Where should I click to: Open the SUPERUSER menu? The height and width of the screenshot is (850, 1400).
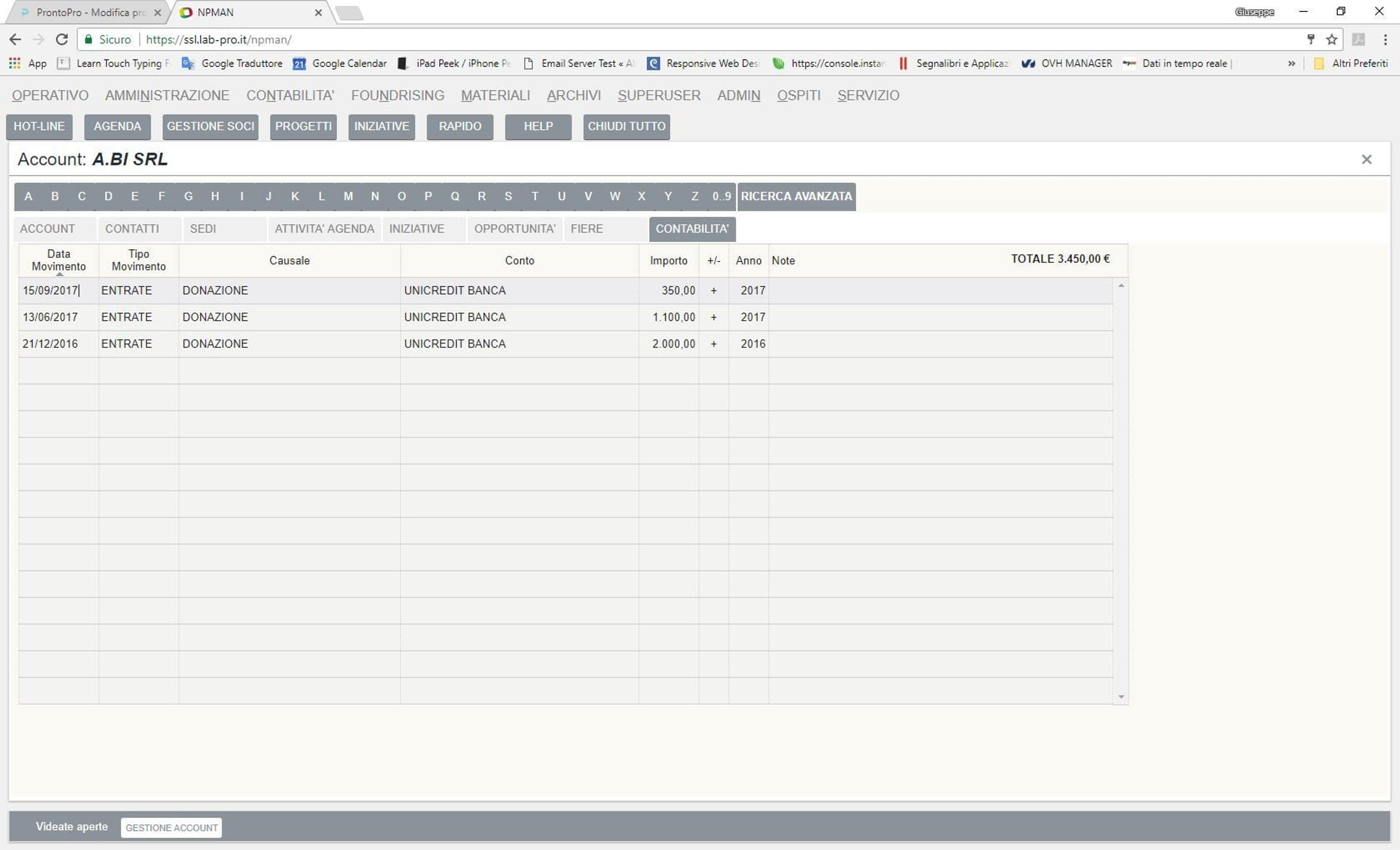pos(659,96)
